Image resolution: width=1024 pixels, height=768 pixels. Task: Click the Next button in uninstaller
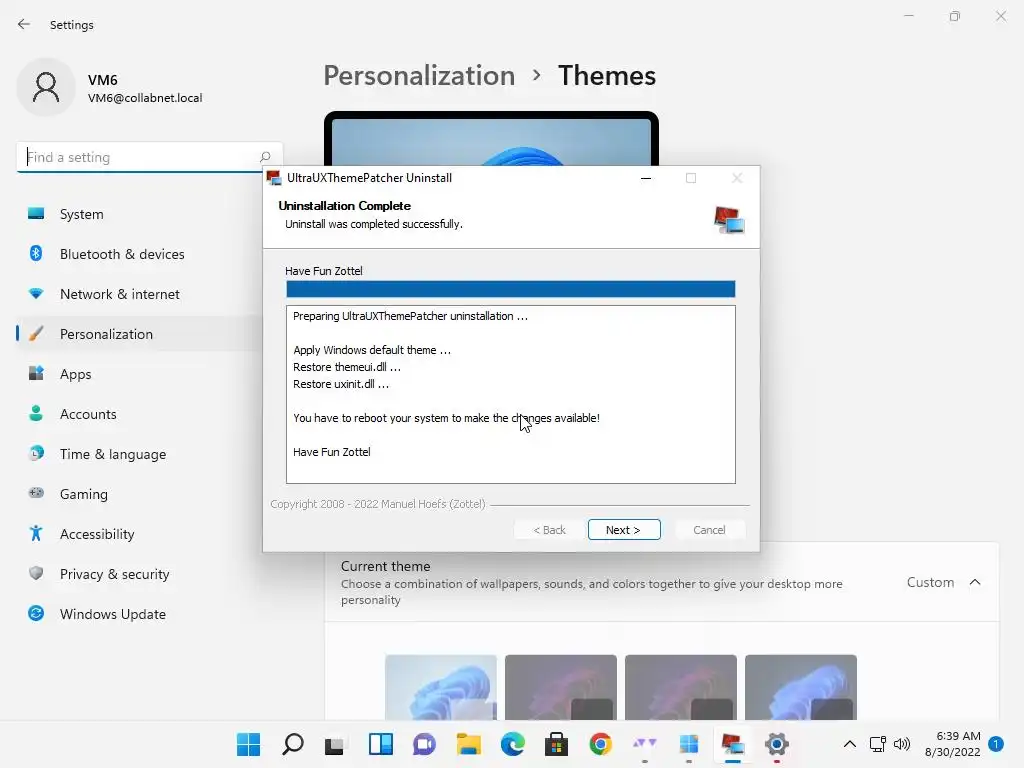coord(624,530)
